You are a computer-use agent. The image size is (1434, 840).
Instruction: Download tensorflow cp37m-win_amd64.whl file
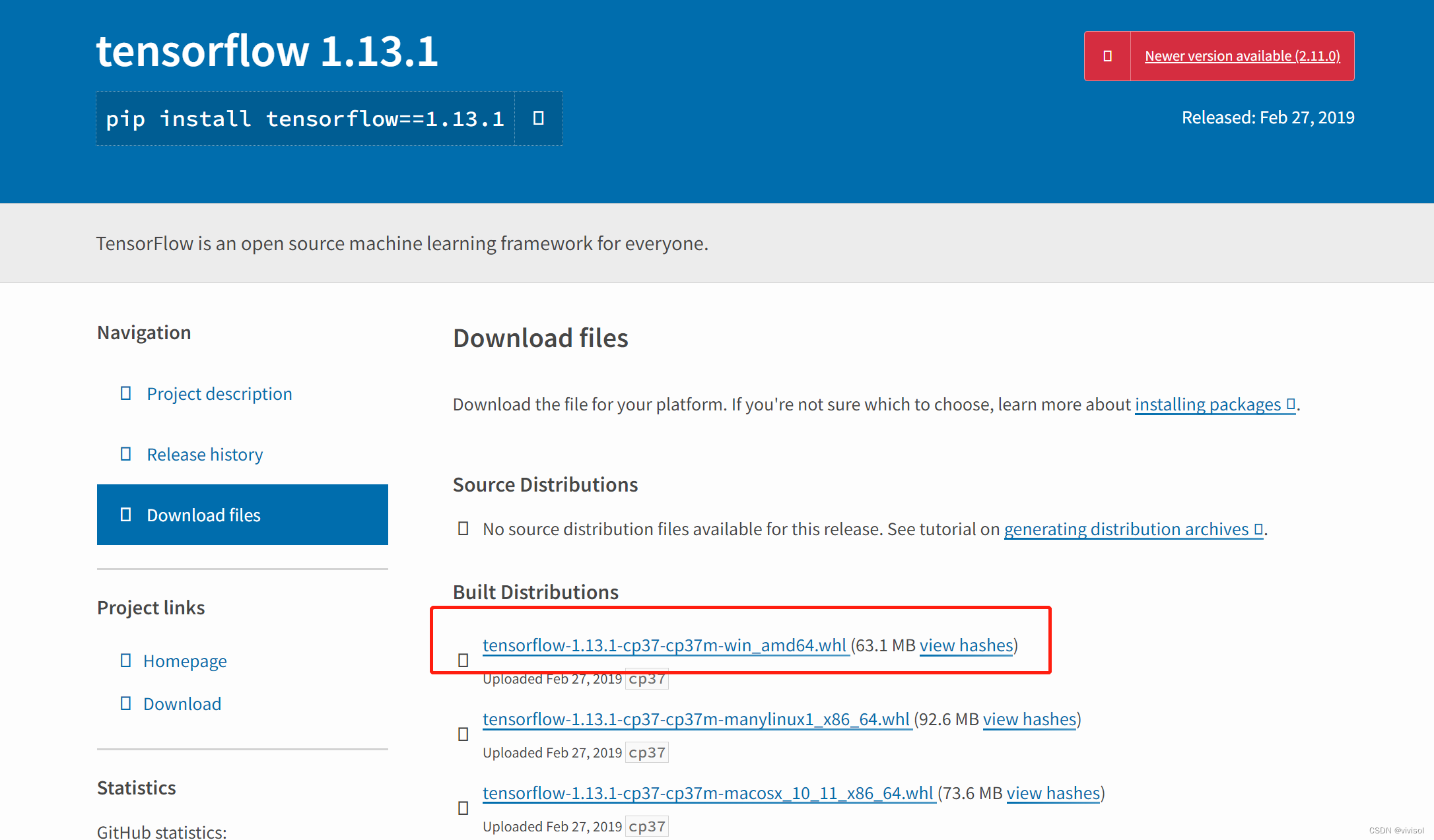664,645
